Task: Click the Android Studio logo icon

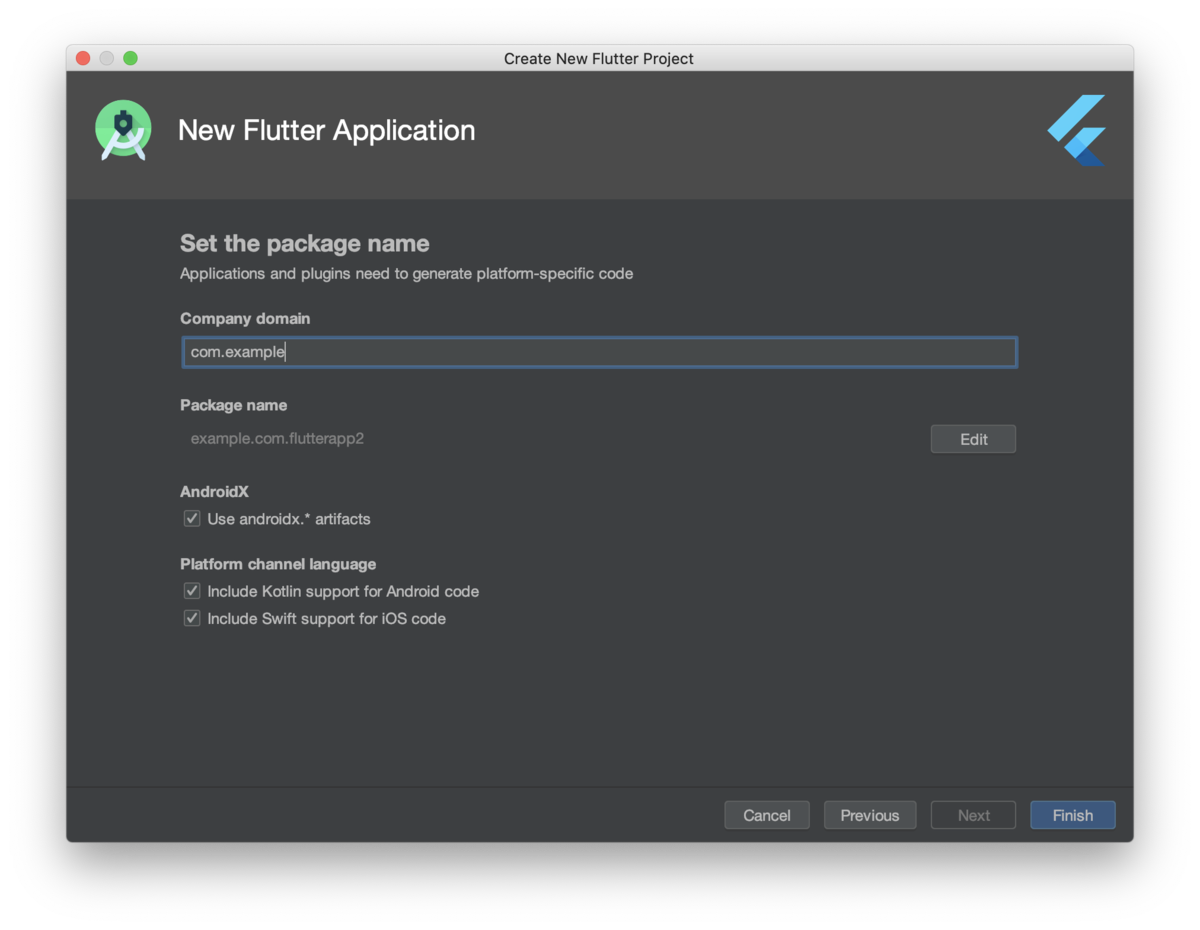Action: (x=123, y=130)
